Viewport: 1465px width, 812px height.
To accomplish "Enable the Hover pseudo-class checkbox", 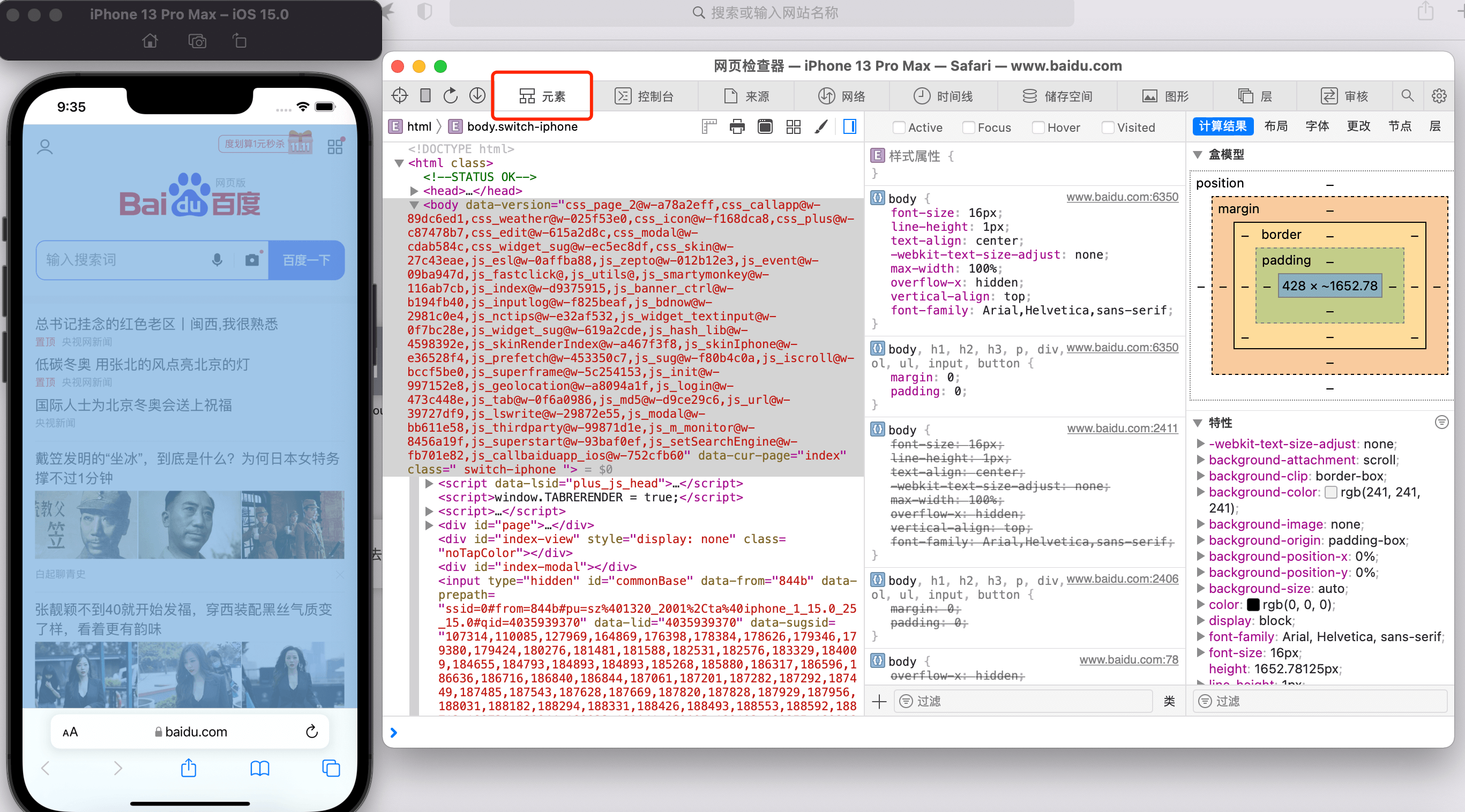I will pyautogui.click(x=1038, y=127).
